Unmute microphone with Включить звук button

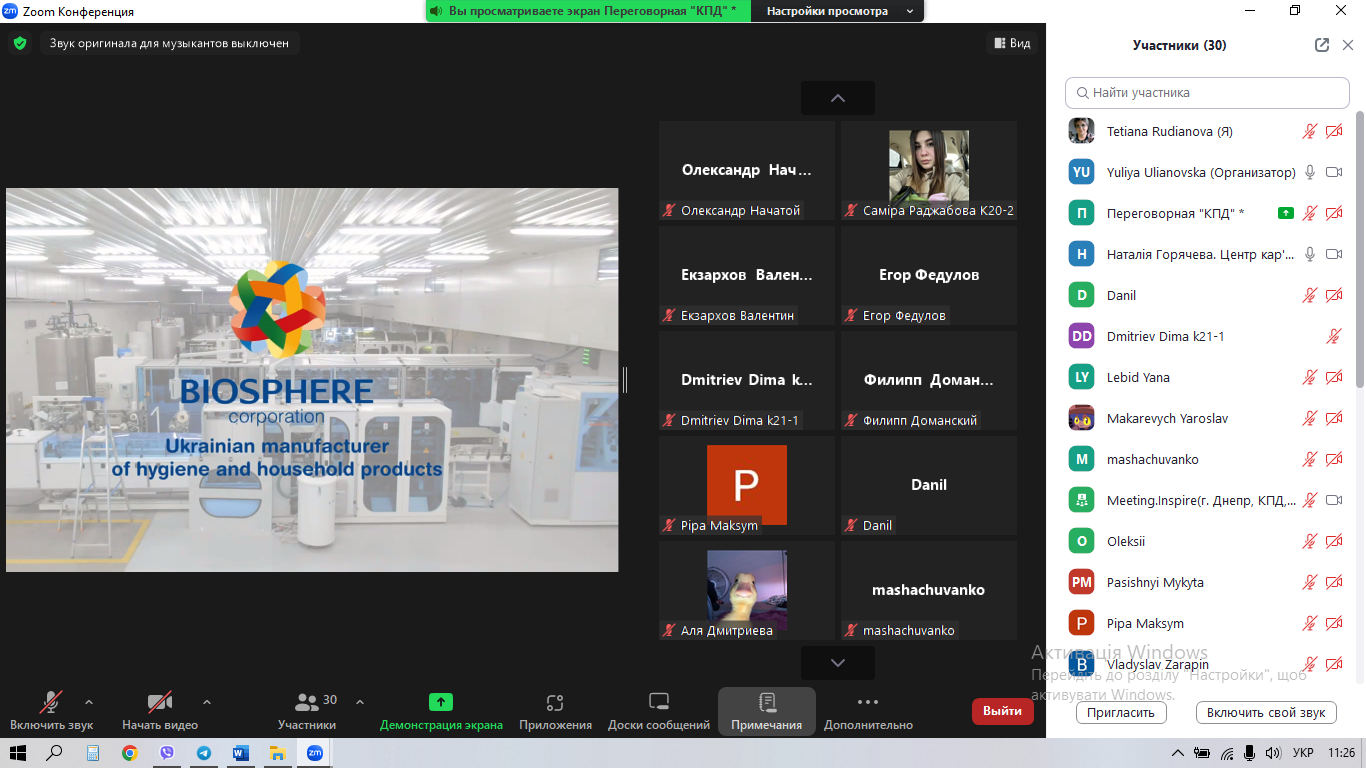pyautogui.click(x=51, y=710)
